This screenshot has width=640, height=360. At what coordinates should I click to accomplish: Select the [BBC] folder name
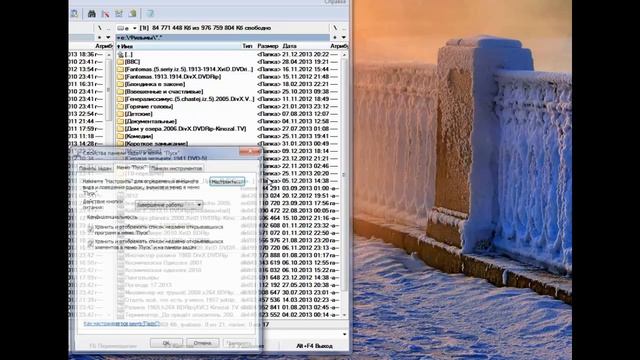point(133,62)
